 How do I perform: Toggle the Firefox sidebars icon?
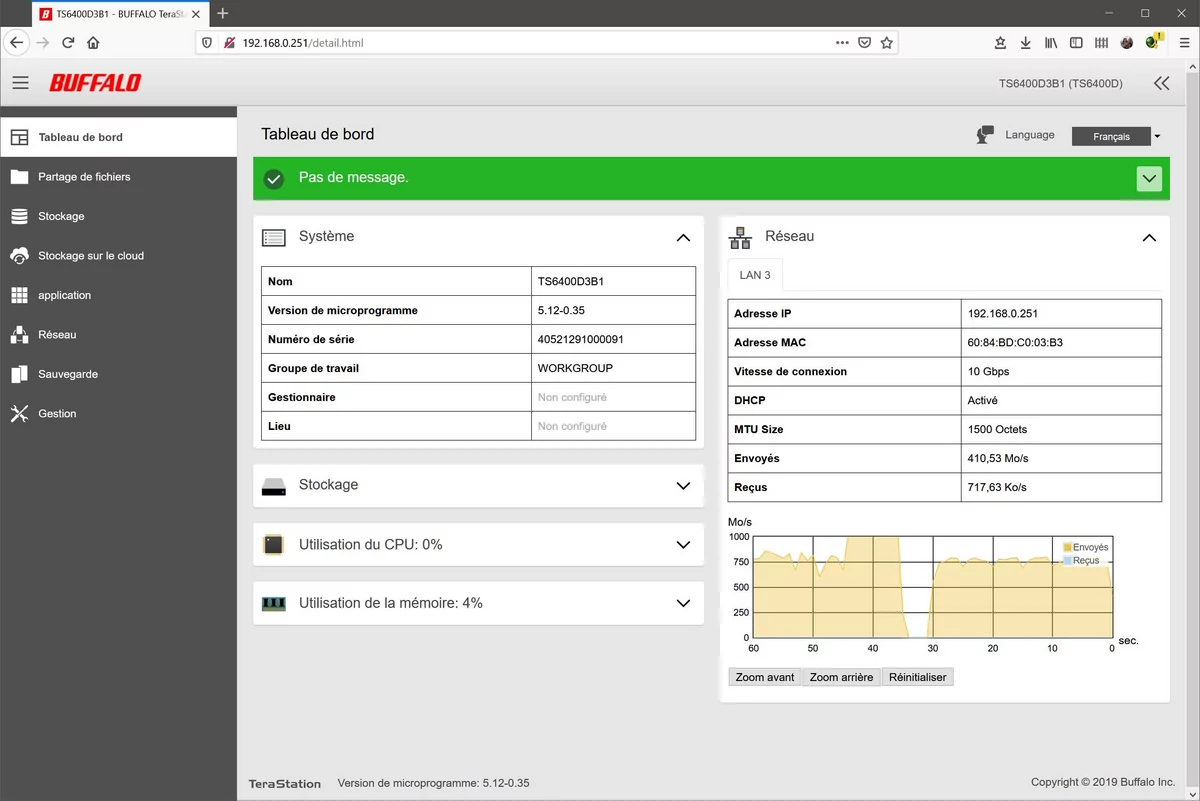1076,43
